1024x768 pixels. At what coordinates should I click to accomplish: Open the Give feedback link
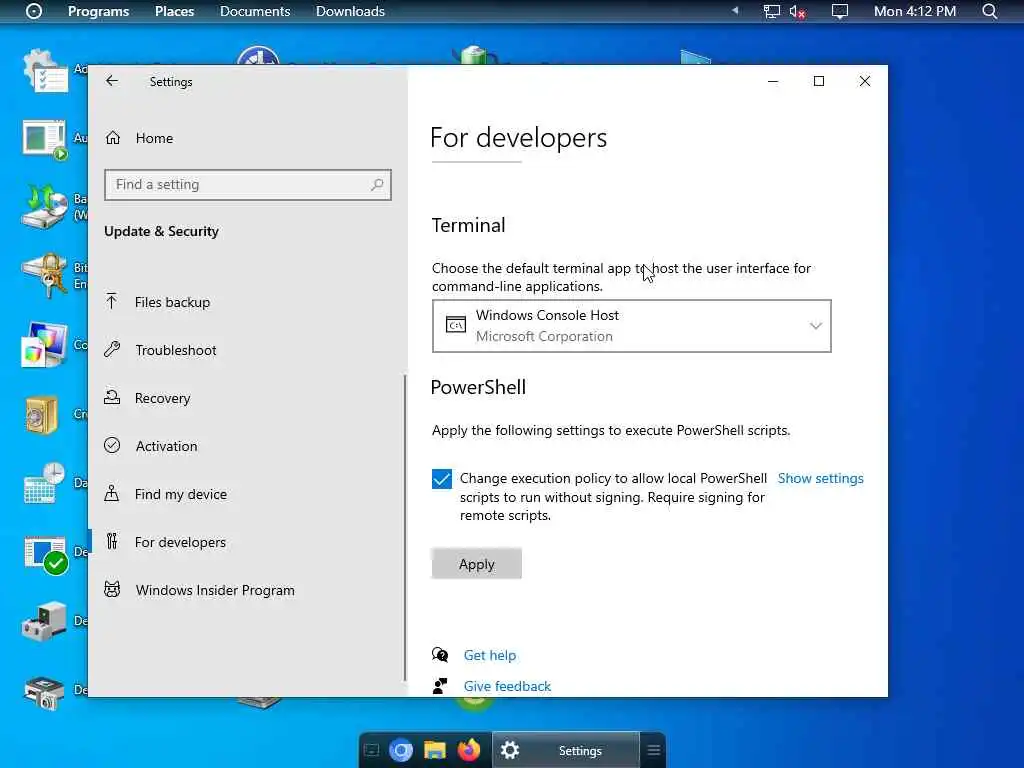[507, 686]
